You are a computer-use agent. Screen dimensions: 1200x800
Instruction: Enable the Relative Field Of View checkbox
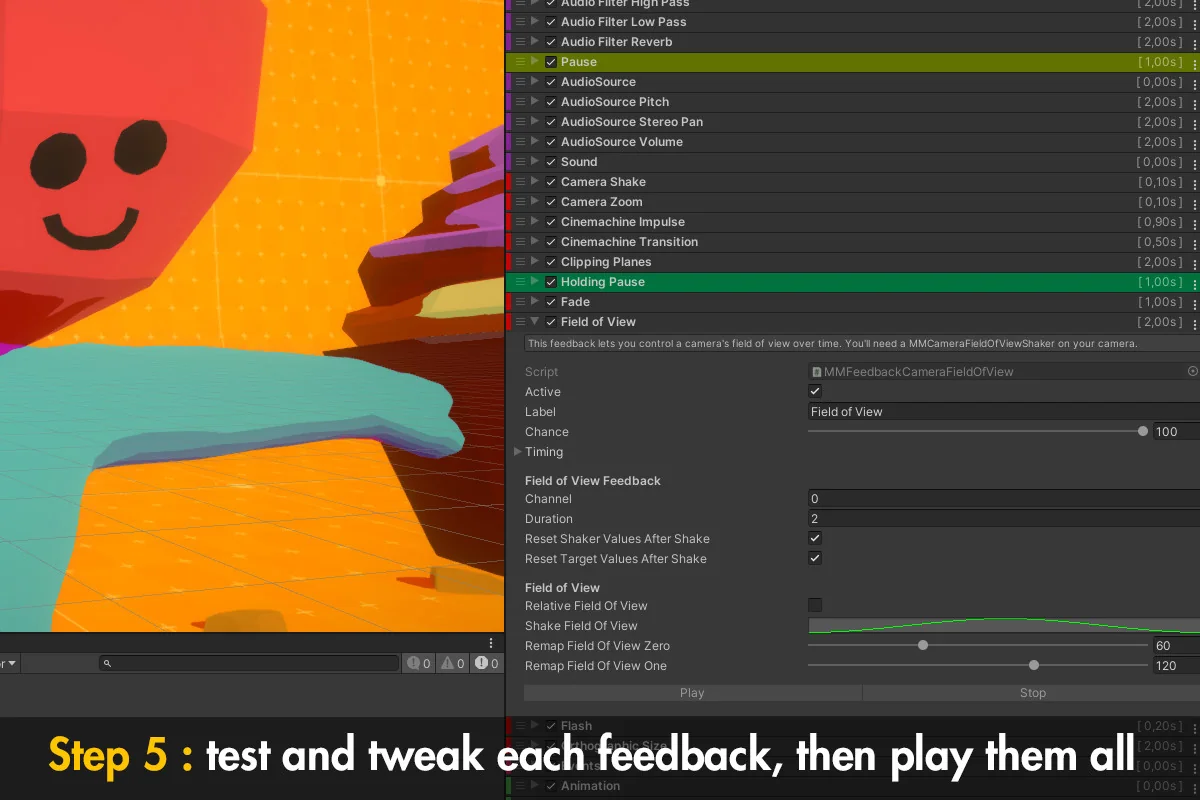click(x=815, y=605)
